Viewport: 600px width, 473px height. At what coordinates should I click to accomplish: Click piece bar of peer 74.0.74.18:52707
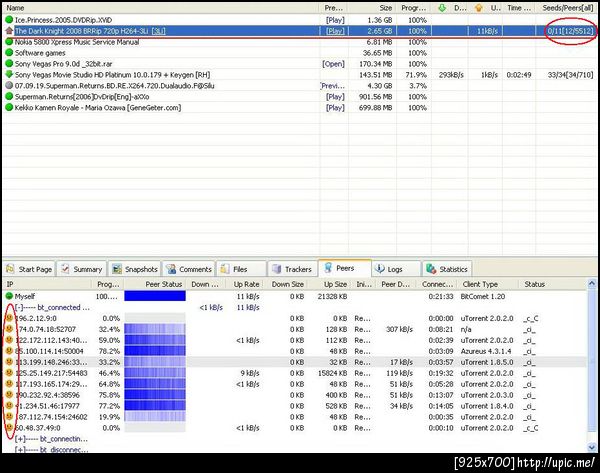click(155, 329)
